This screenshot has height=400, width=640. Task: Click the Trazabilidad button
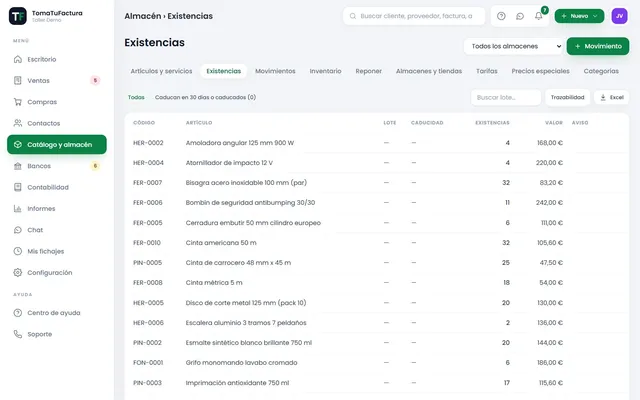[567, 97]
